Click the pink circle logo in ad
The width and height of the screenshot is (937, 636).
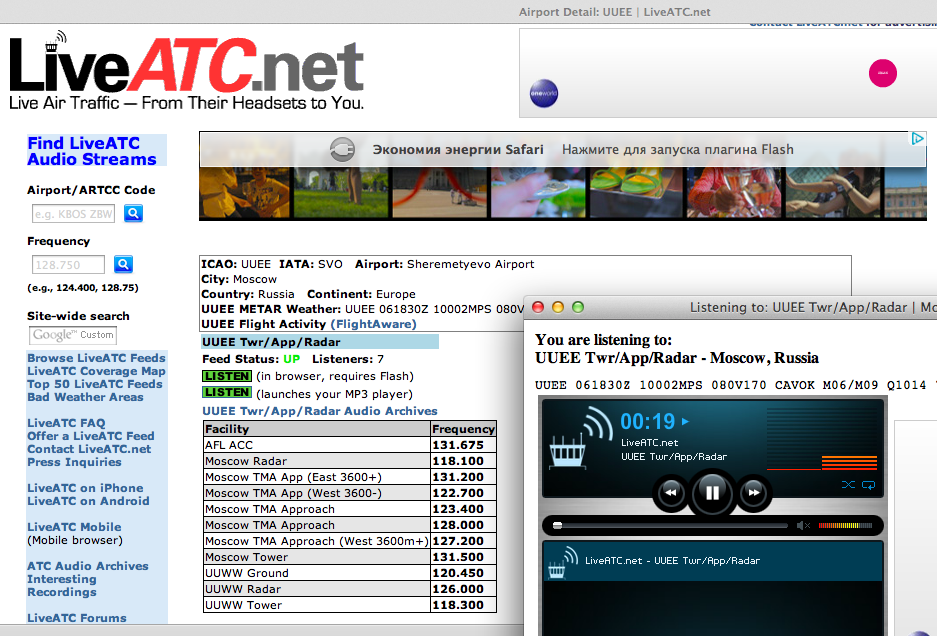point(883,74)
